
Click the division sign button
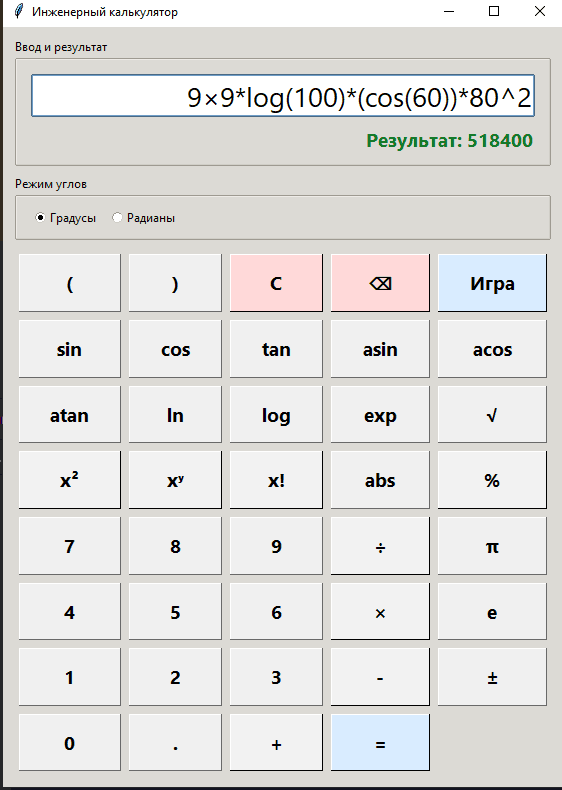click(x=380, y=546)
